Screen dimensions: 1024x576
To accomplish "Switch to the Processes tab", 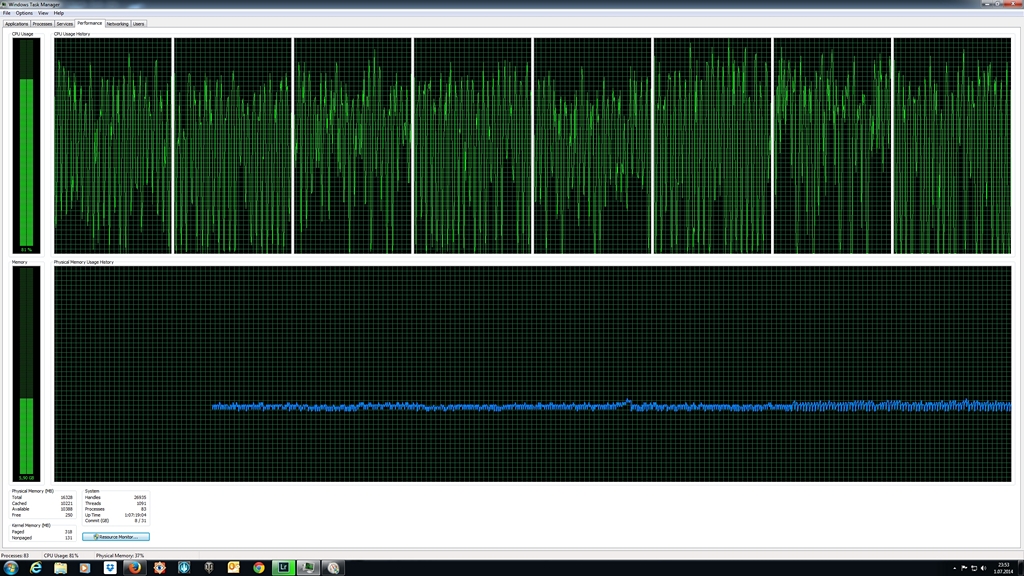I will coord(42,24).
